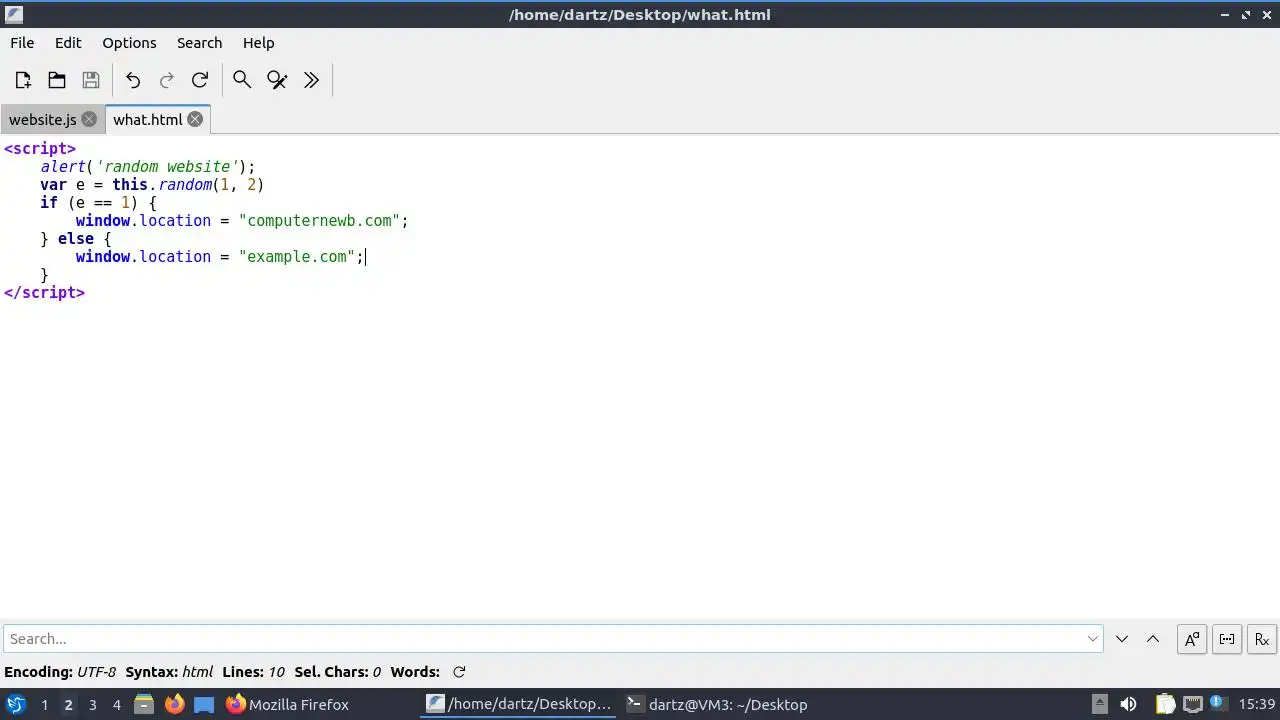Switch to workspace 2
This screenshot has height=720, width=1280.
coord(68,704)
